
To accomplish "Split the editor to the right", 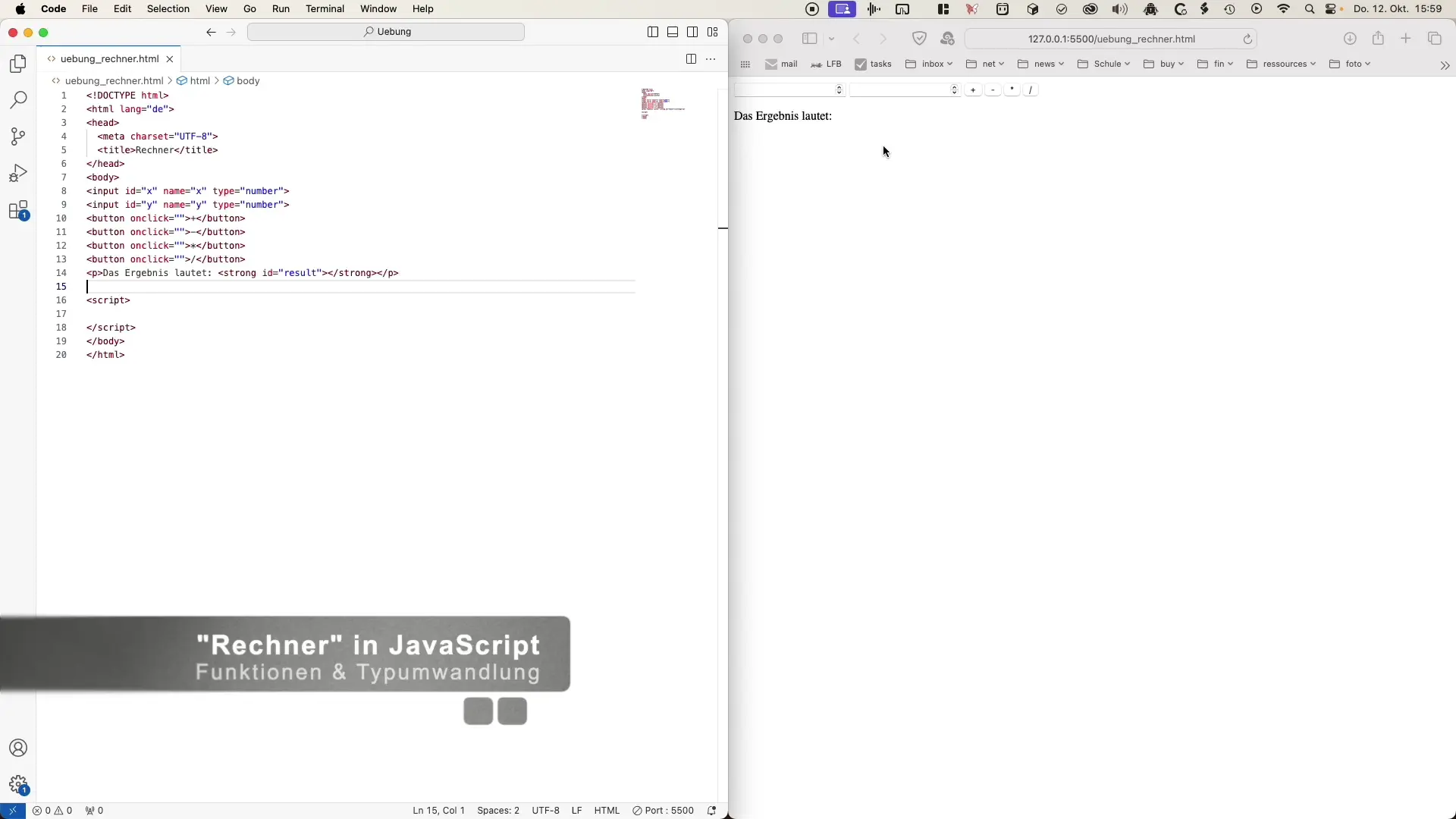I will (691, 59).
